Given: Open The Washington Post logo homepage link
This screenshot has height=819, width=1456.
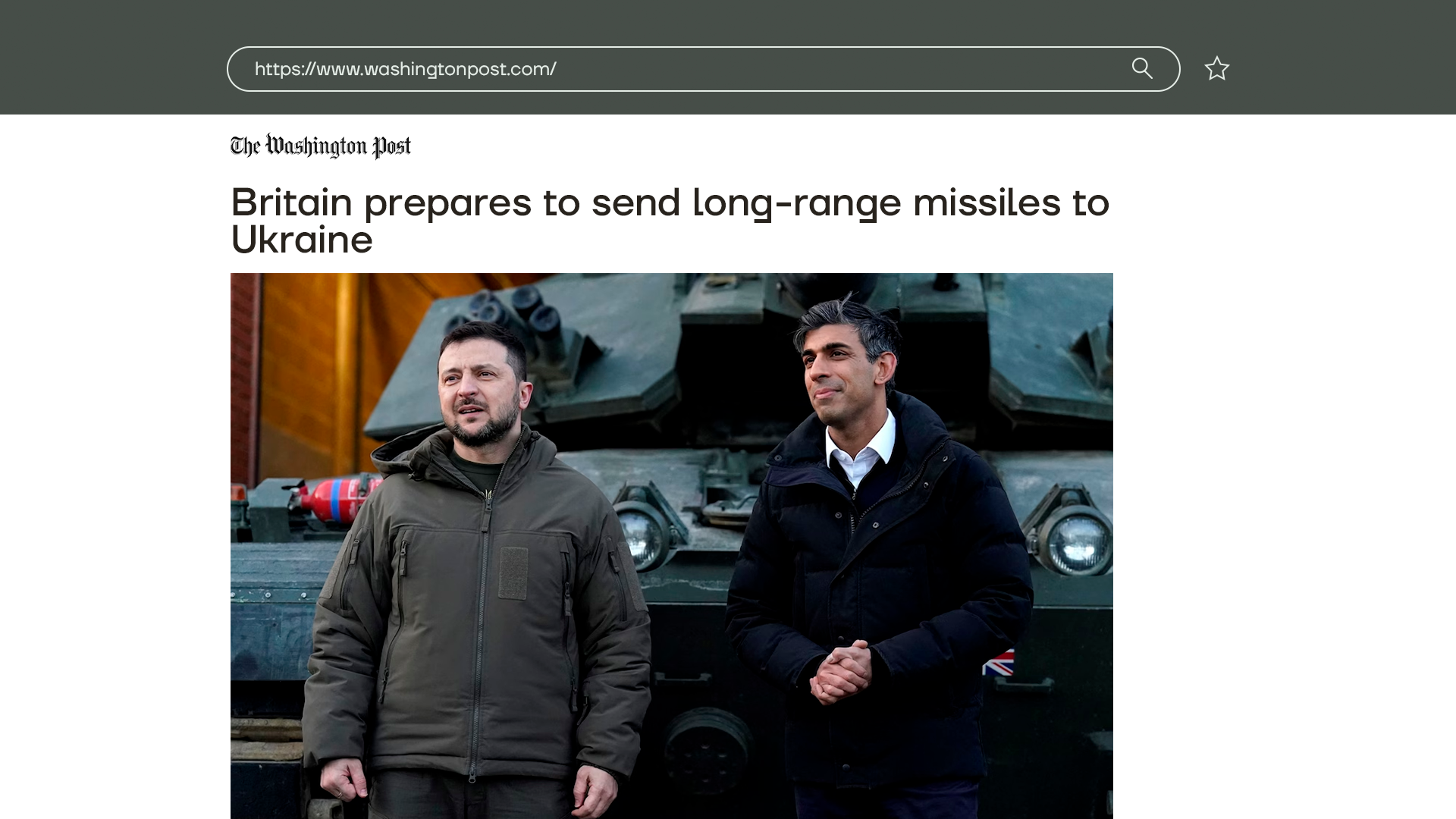Looking at the screenshot, I should click(321, 146).
